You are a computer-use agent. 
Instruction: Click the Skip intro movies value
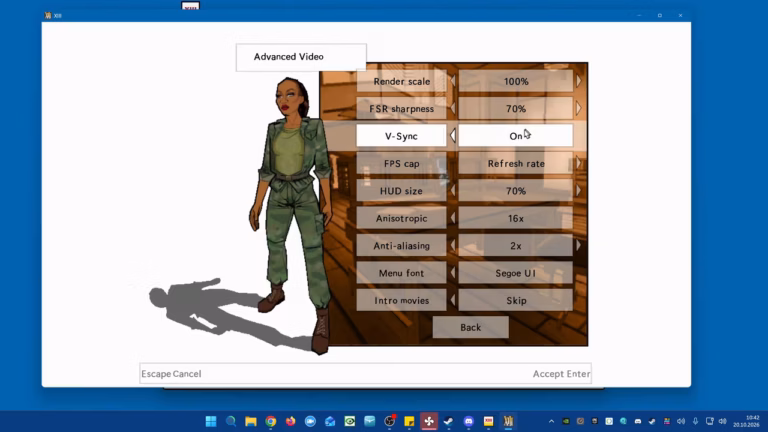516,300
